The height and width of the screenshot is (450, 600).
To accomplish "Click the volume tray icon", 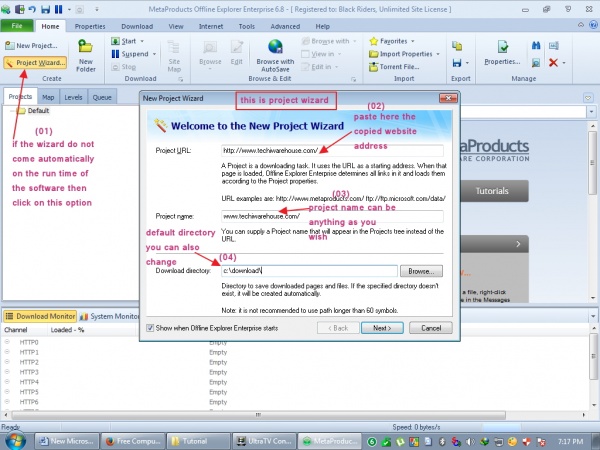I will [x=470, y=442].
